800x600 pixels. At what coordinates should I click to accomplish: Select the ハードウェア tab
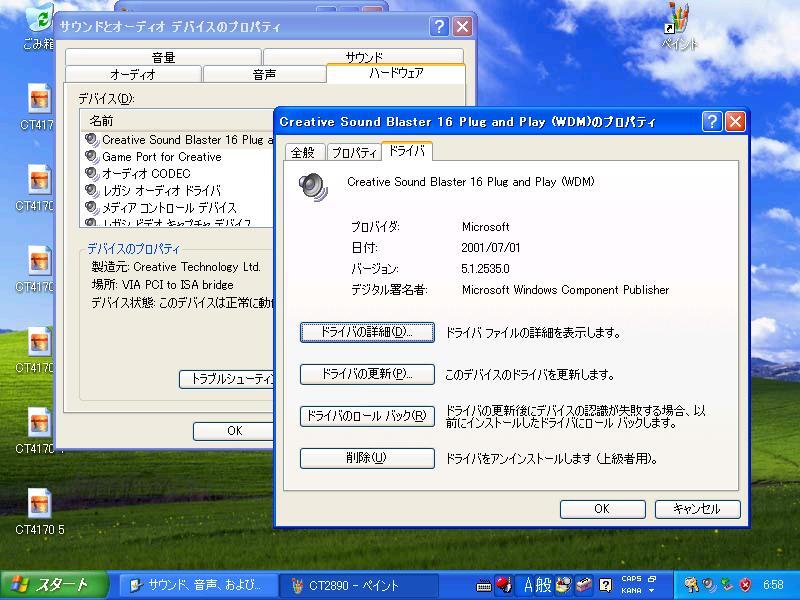[x=396, y=73]
